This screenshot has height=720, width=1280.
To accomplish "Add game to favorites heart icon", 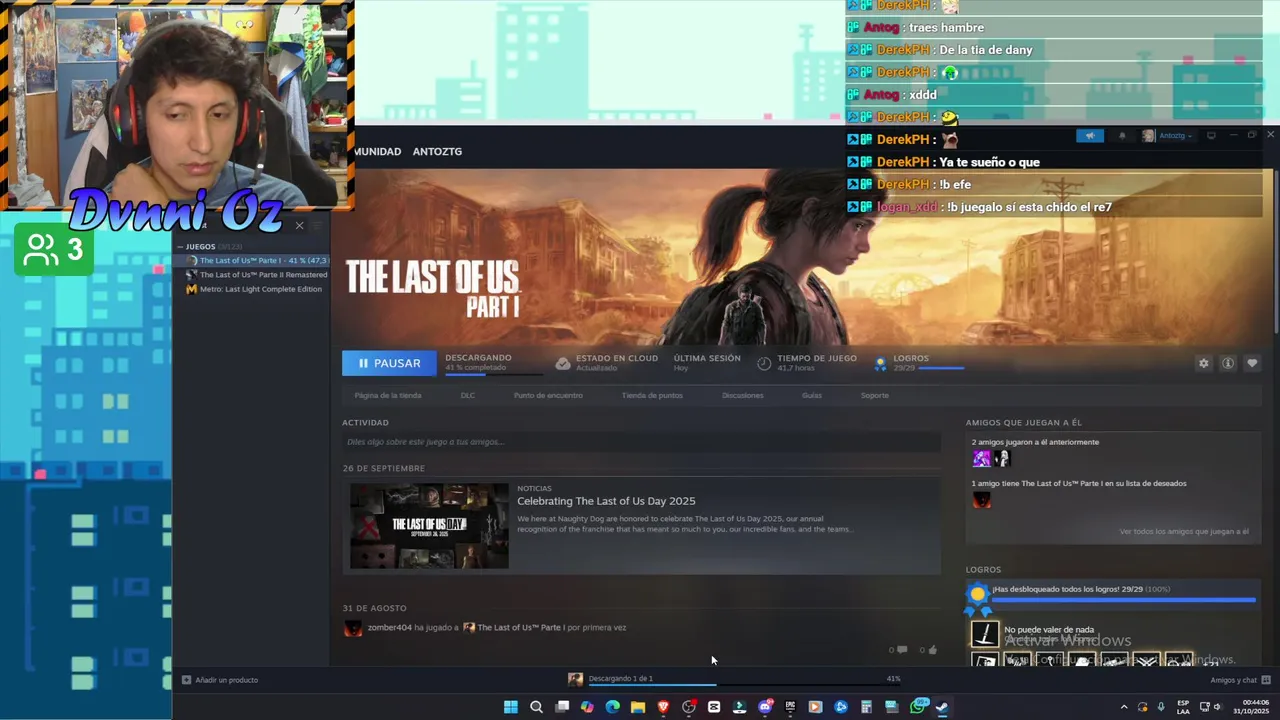I will 1252,363.
